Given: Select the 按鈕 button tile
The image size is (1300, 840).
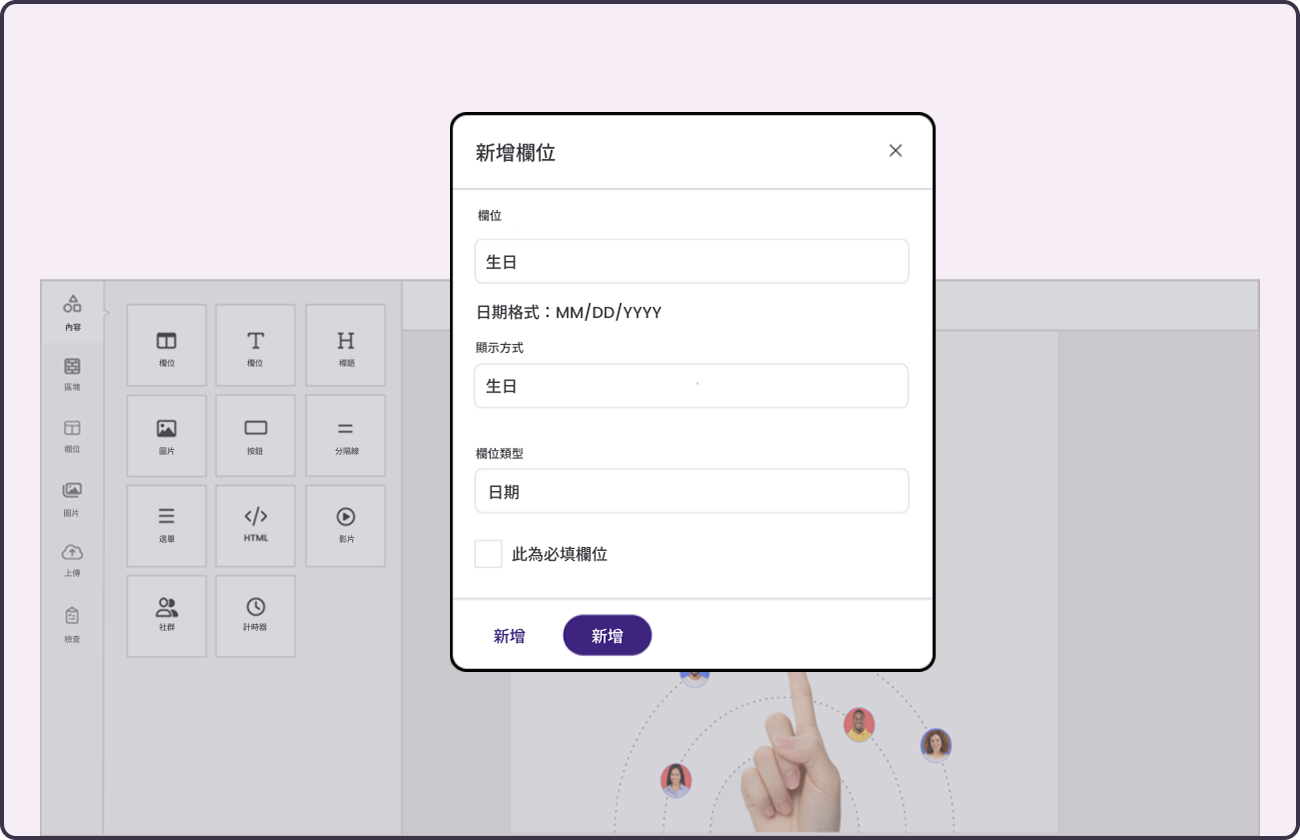Looking at the screenshot, I should pyautogui.click(x=256, y=436).
